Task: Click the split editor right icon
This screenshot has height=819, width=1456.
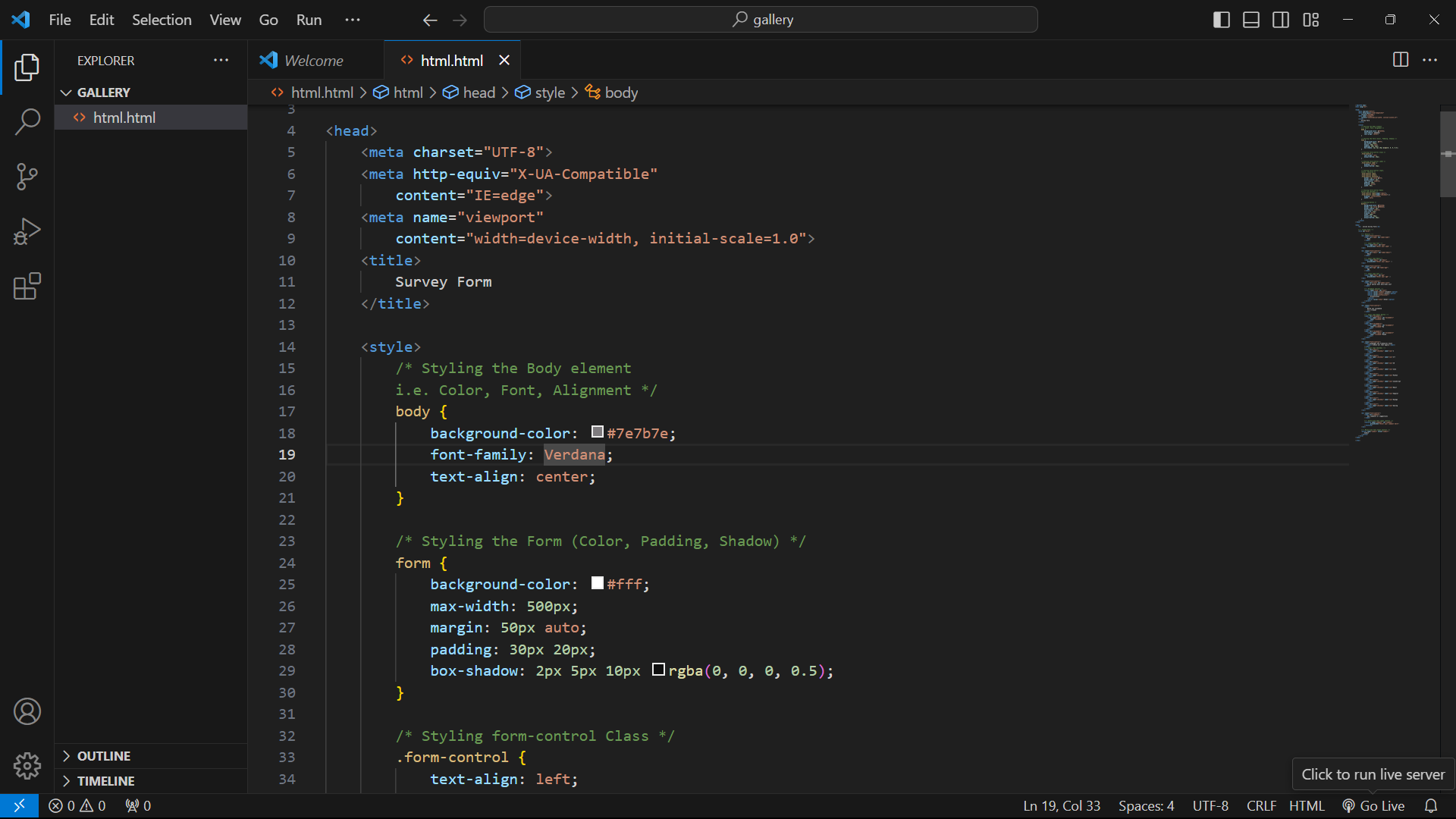Action: click(x=1401, y=60)
